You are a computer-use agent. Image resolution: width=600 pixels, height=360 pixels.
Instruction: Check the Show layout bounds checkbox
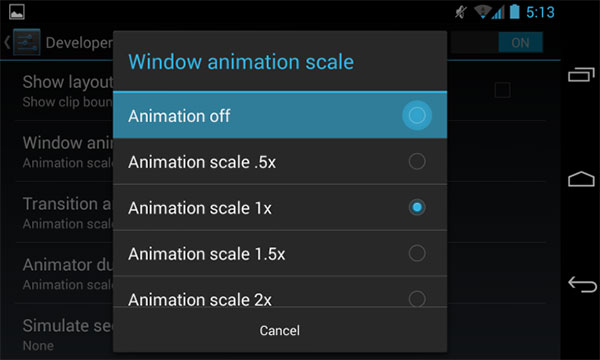coord(502,90)
